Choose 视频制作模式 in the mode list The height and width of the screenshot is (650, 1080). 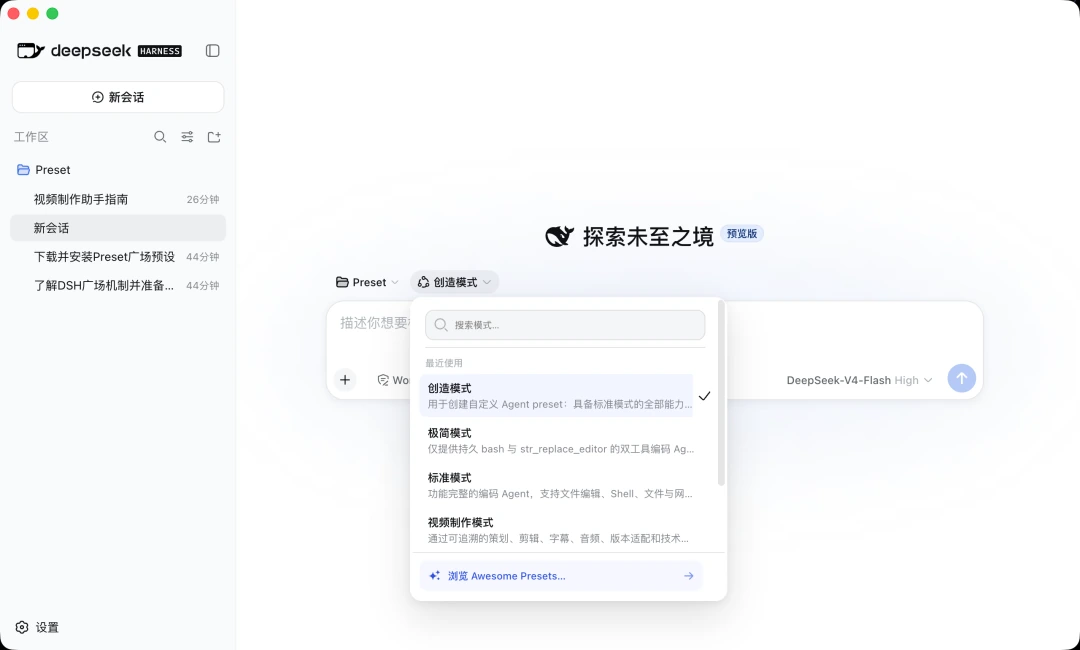coord(561,530)
